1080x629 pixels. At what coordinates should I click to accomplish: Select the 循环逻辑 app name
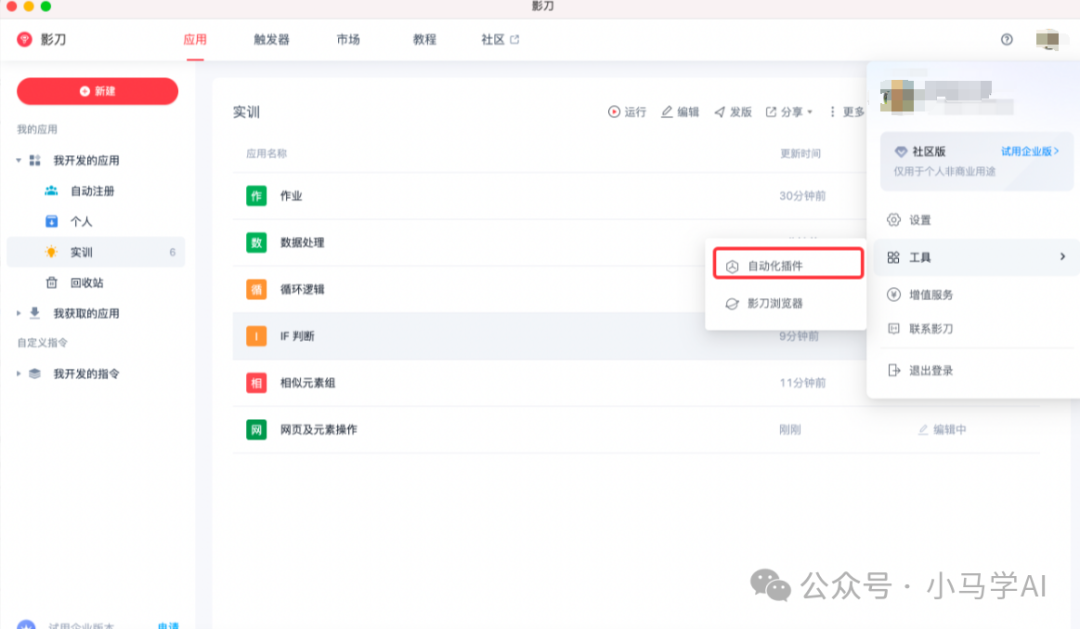[x=302, y=289]
